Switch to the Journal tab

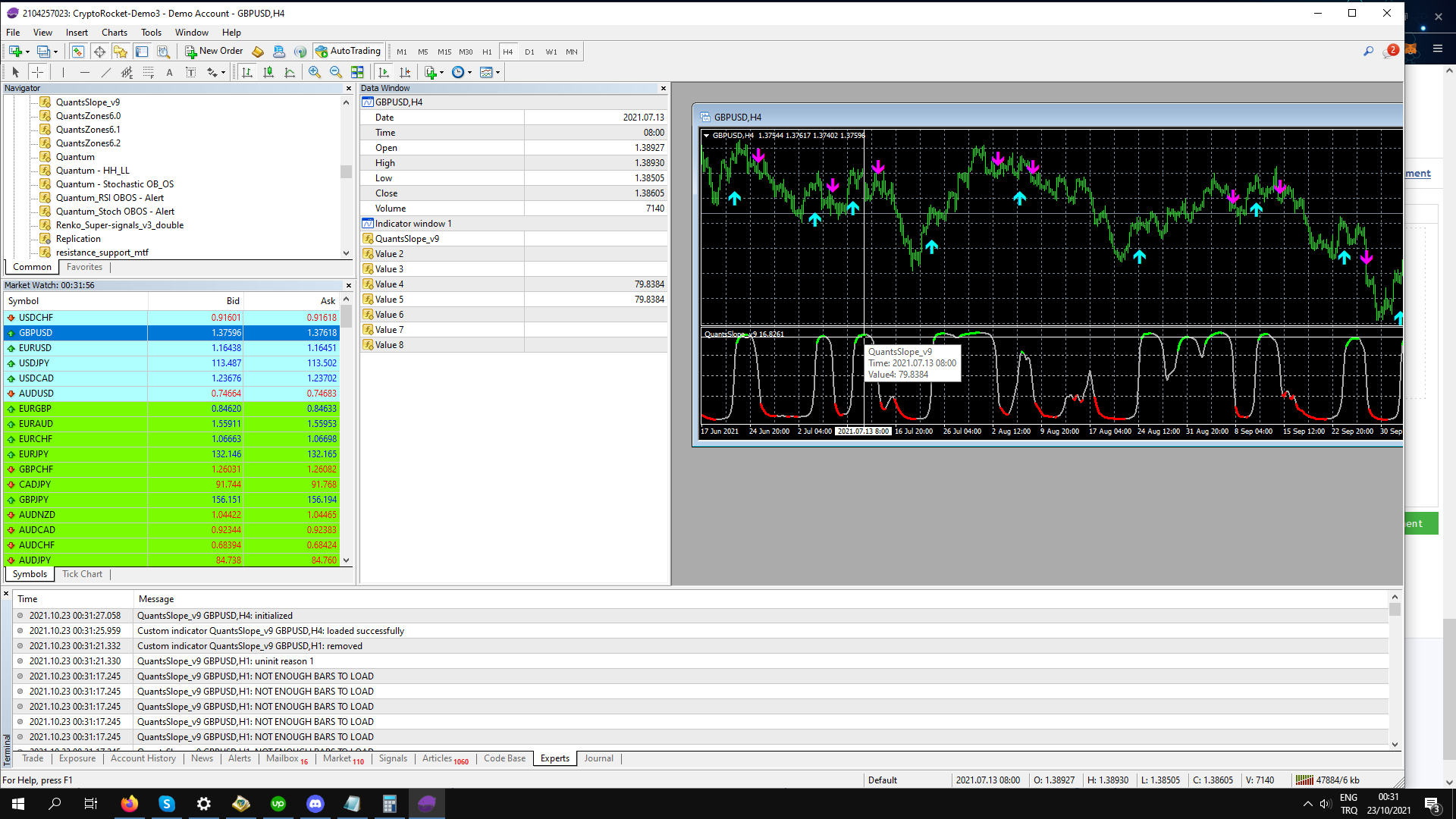pos(598,758)
